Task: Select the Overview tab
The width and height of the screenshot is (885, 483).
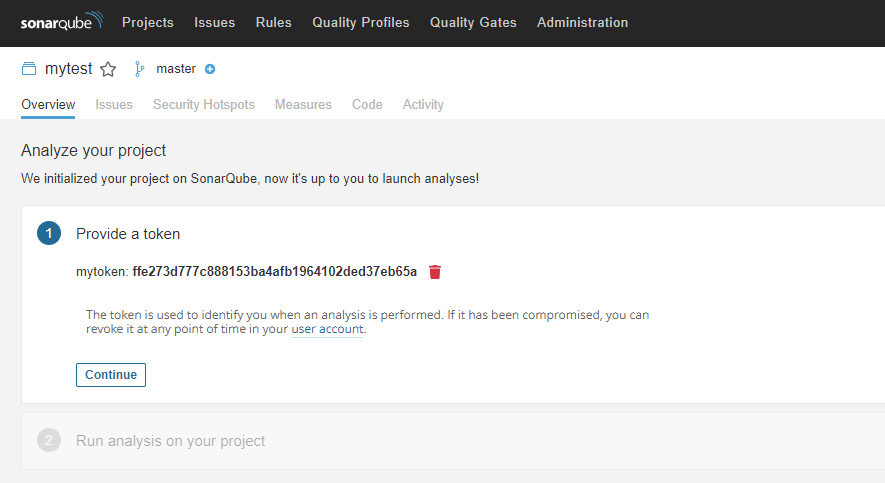Action: pyautogui.click(x=48, y=104)
